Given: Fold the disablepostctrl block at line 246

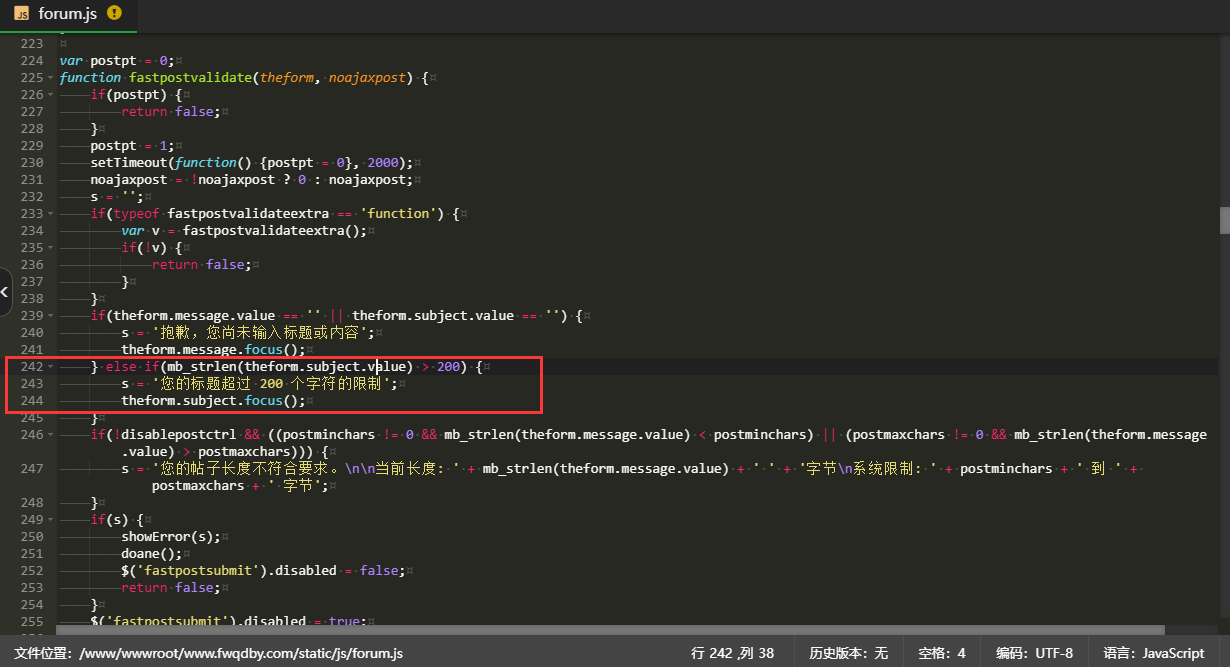Looking at the screenshot, I should coord(51,435).
